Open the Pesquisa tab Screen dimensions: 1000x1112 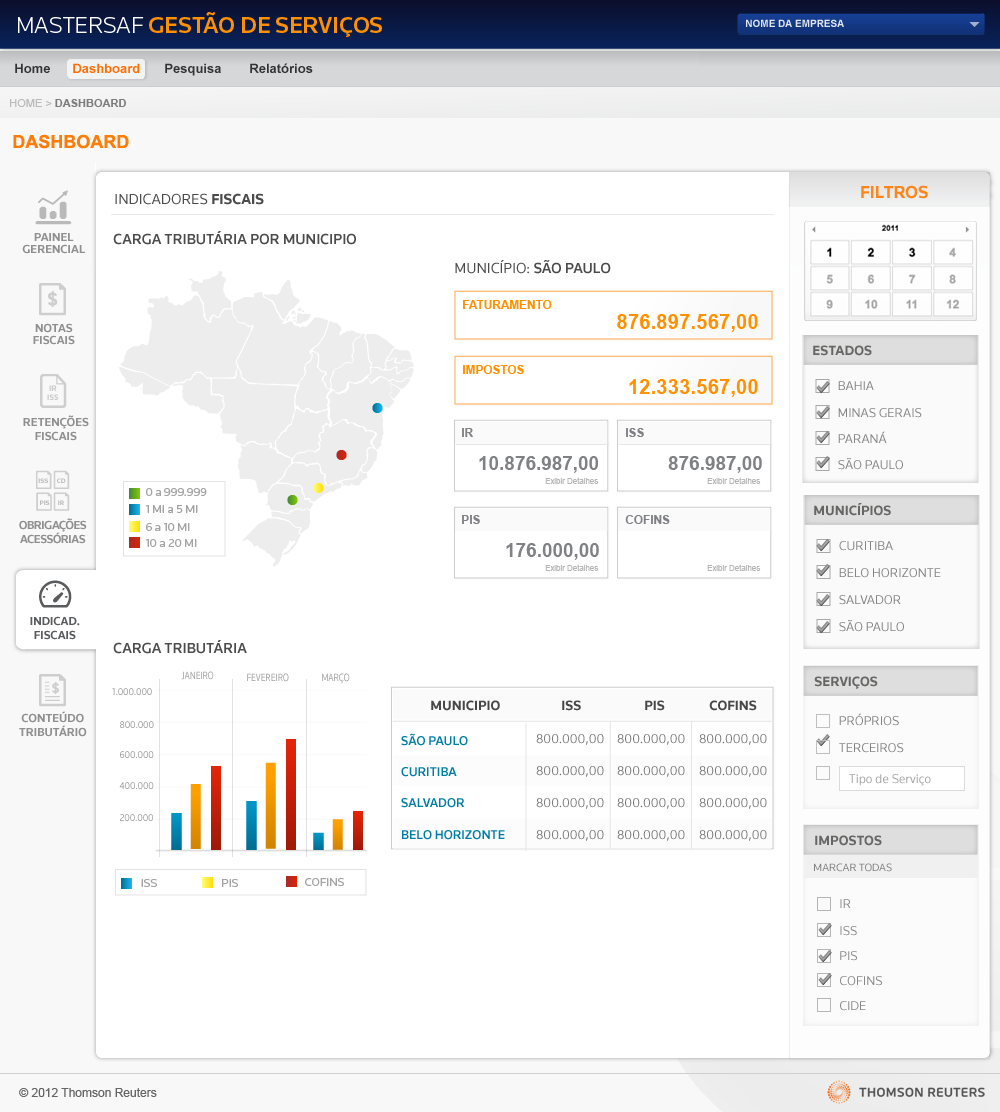point(193,69)
